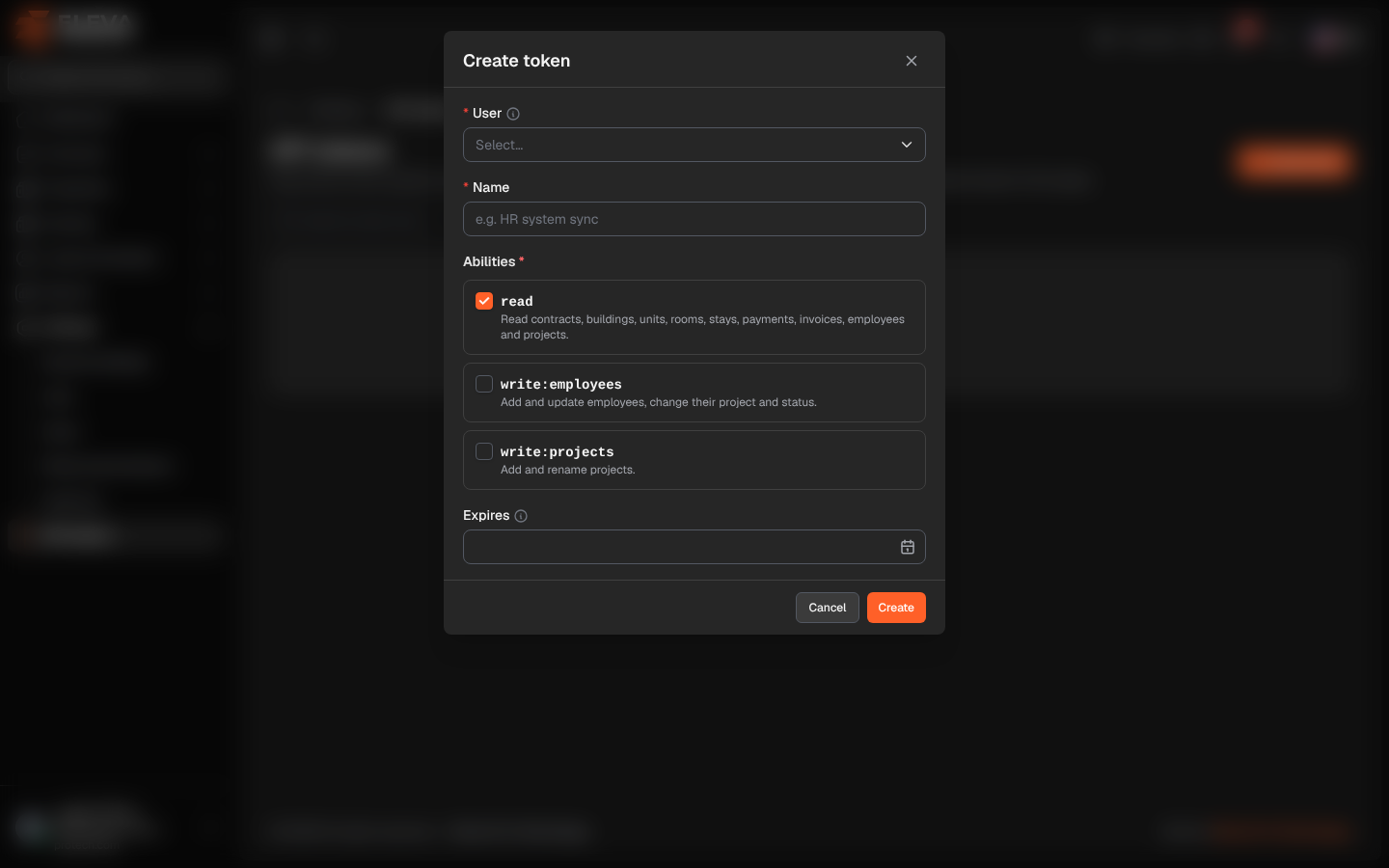
Task: Click the chevron arrow in User field
Action: click(x=907, y=145)
